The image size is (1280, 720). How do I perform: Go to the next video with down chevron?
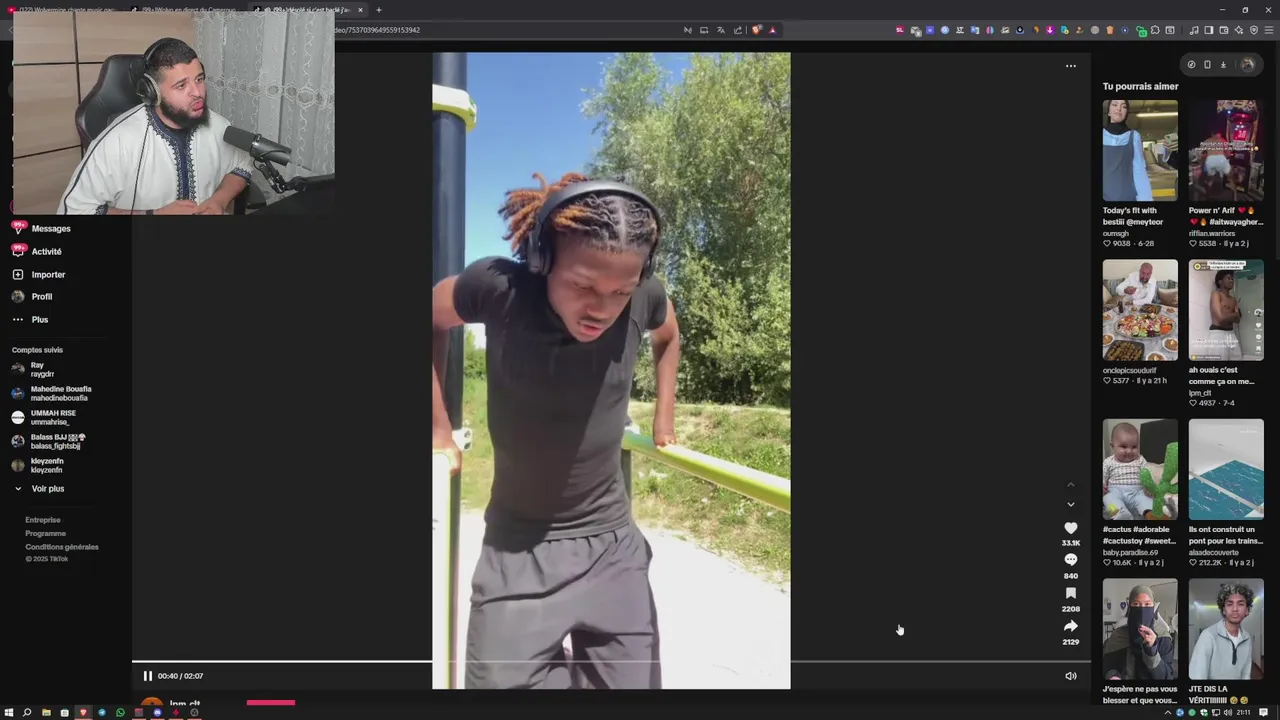click(x=1070, y=505)
